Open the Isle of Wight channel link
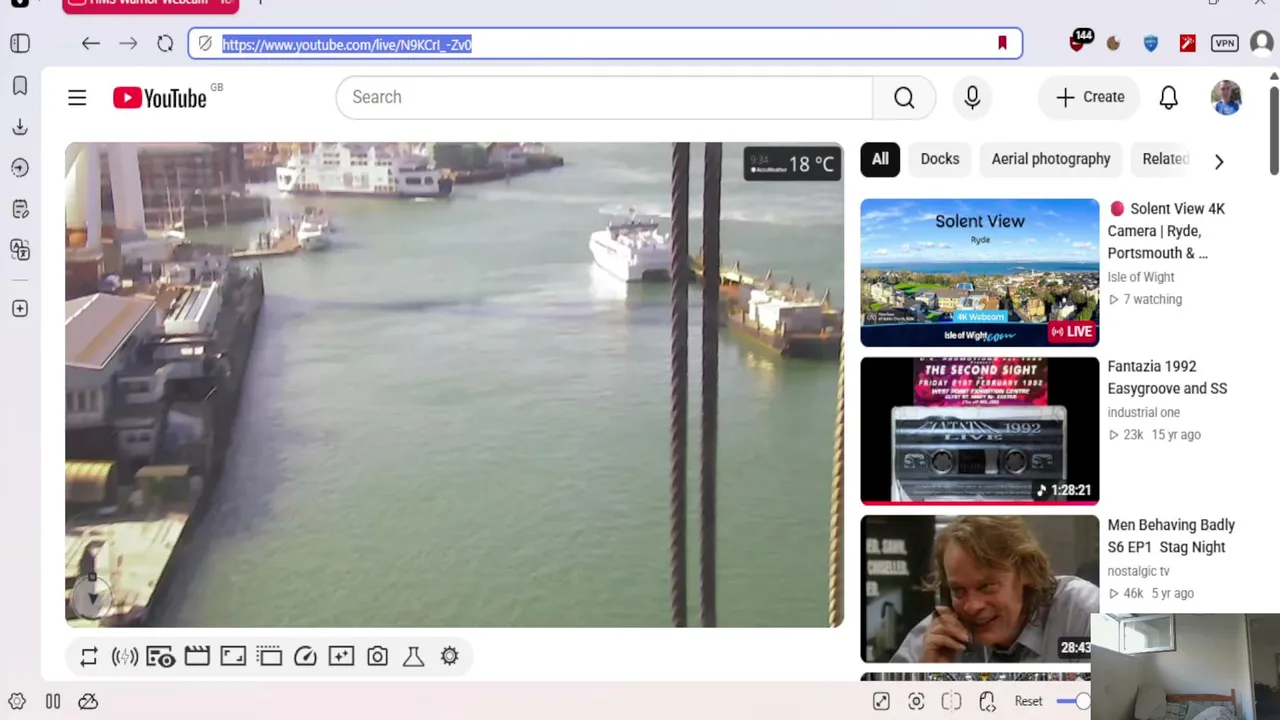Screen dimensions: 1280x720 [x=1141, y=277]
